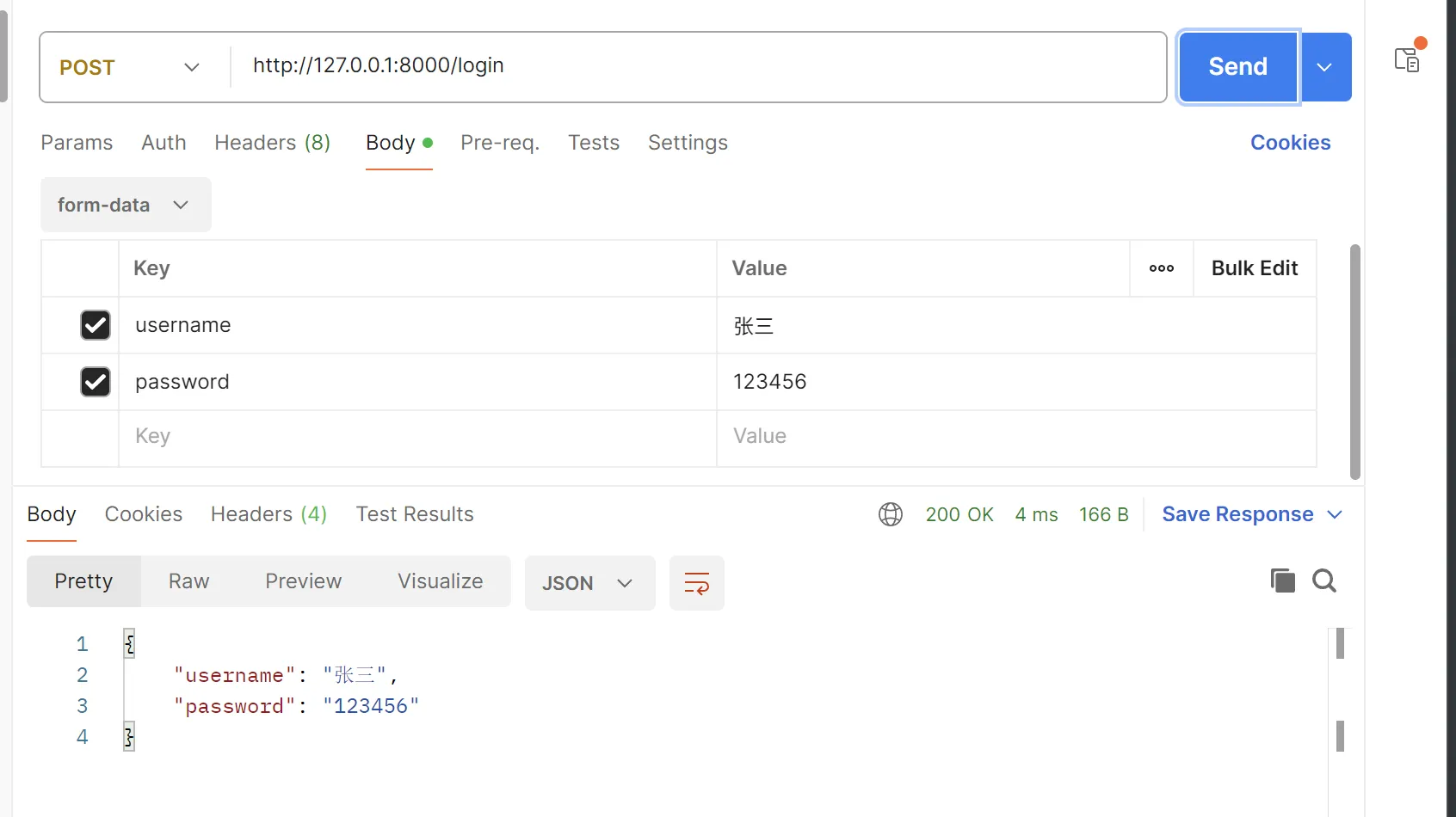Click the request URL field
Image resolution: width=1456 pixels, height=817 pixels.
click(699, 67)
